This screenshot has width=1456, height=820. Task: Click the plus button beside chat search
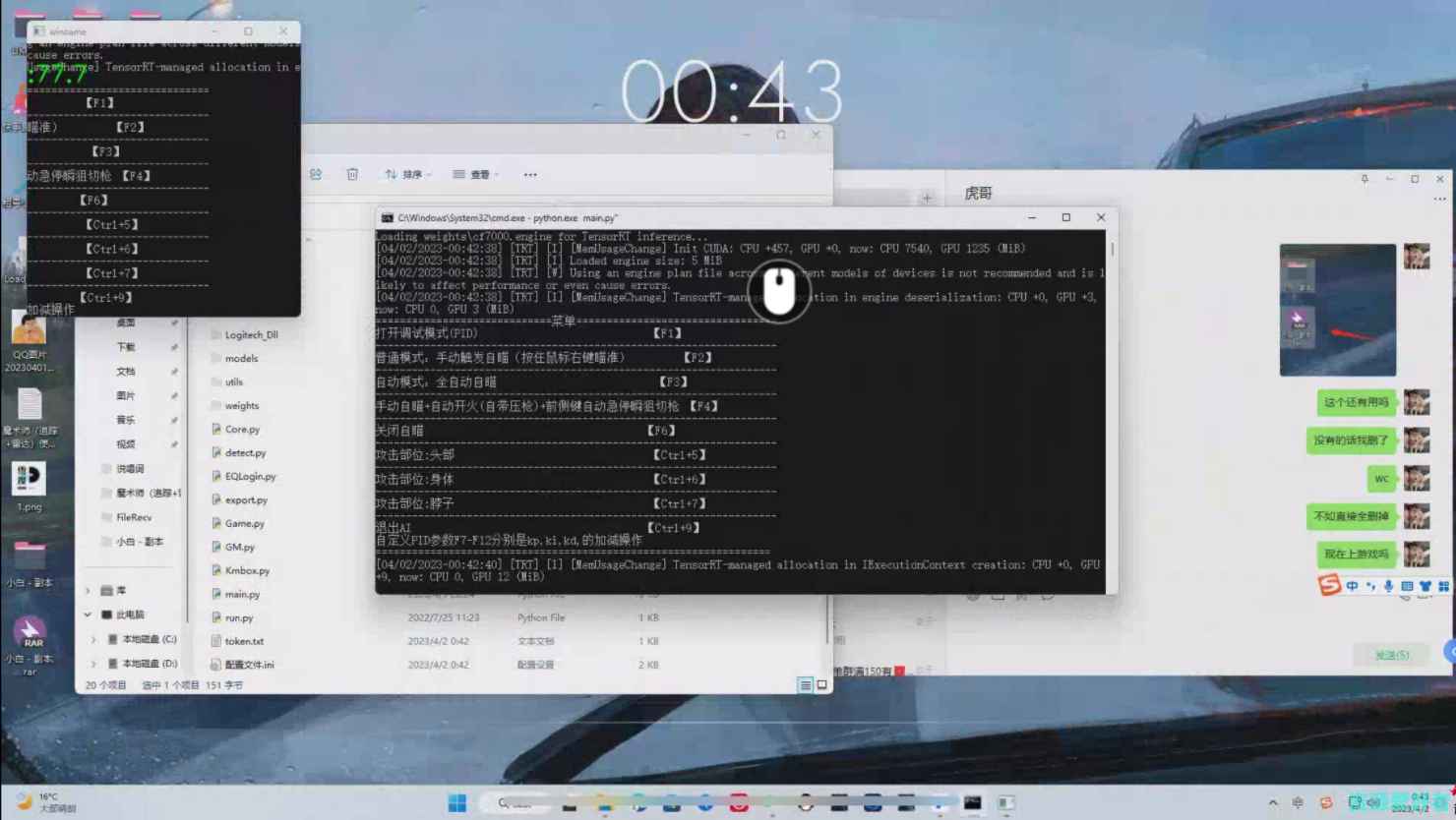pyautogui.click(x=927, y=199)
